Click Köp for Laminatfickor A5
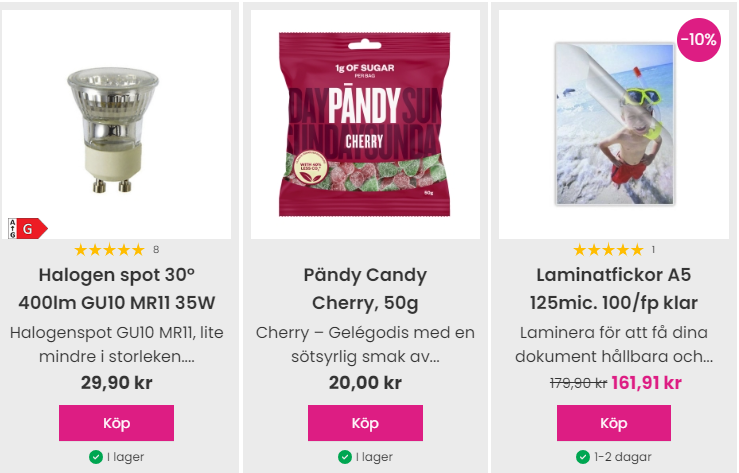 [x=614, y=423]
